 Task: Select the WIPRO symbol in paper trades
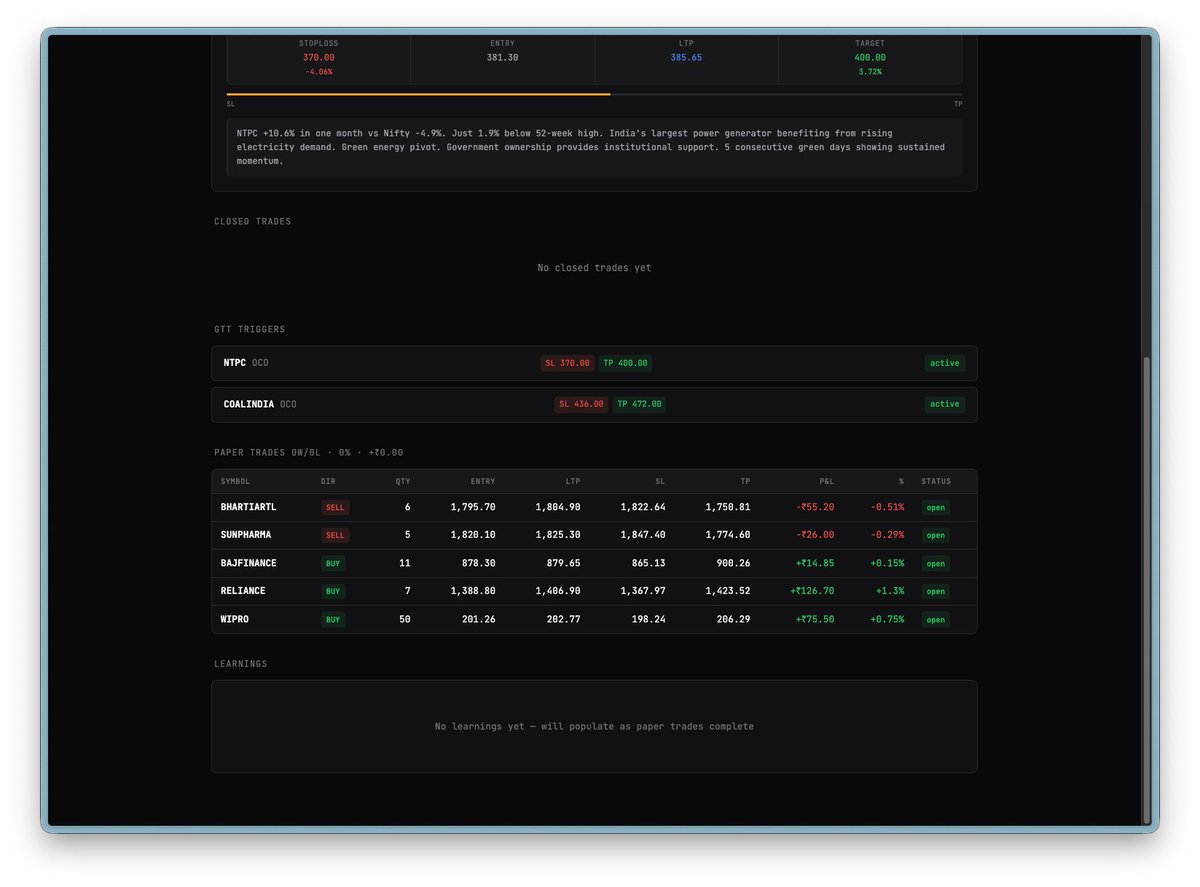(235, 619)
